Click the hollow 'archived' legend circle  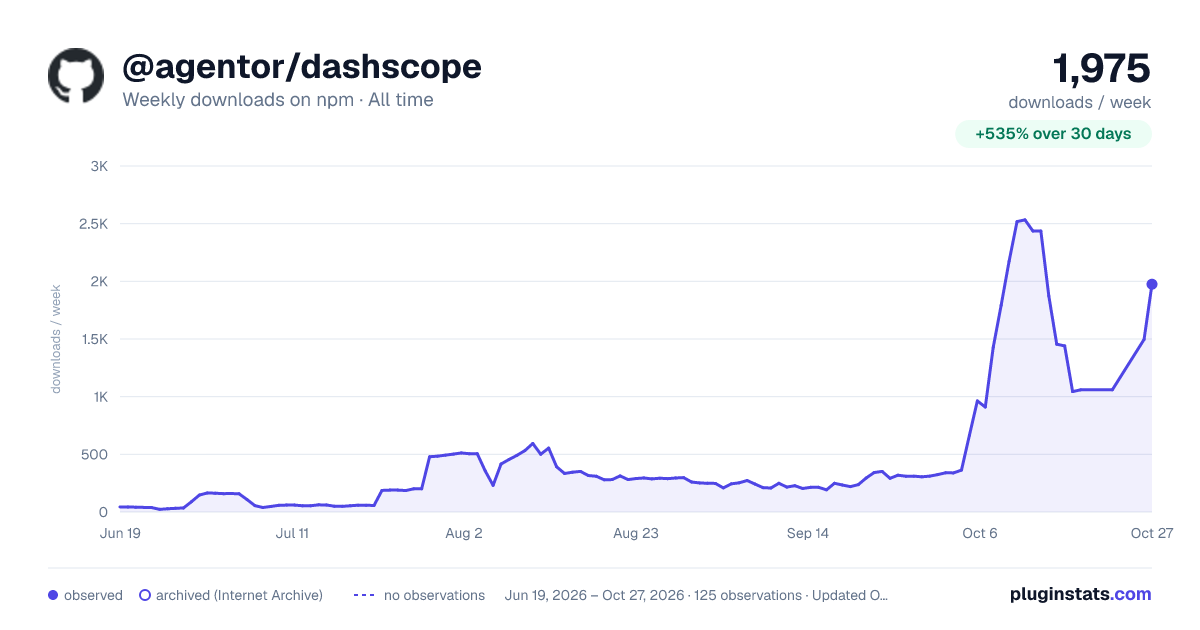pyautogui.click(x=145, y=595)
